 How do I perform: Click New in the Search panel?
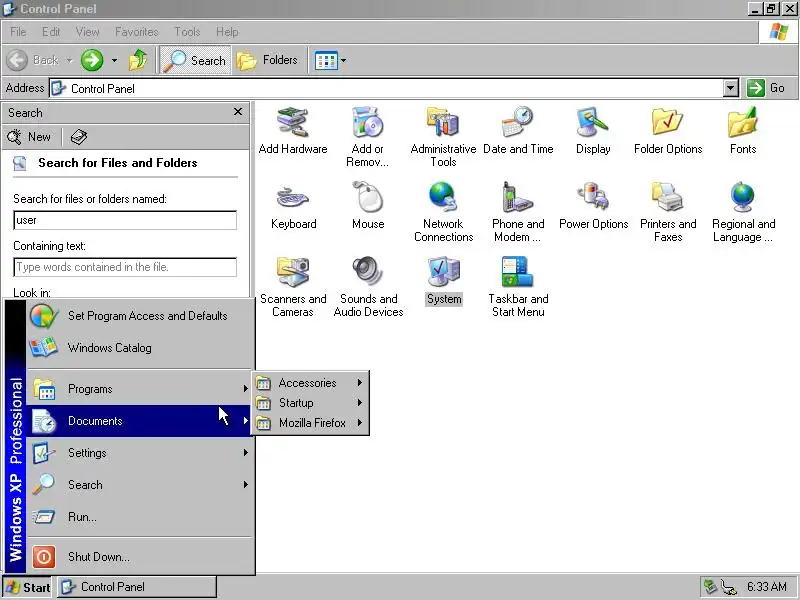29,137
